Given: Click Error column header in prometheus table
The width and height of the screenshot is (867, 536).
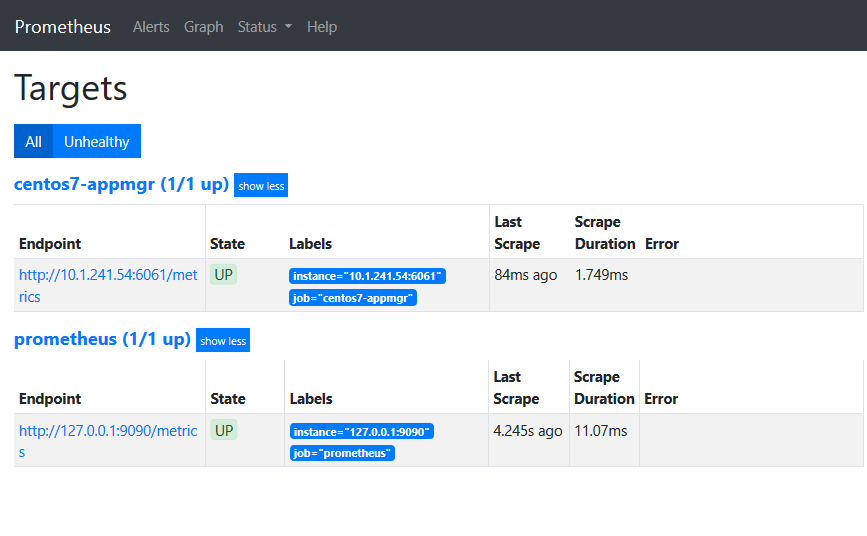Looking at the screenshot, I should pyautogui.click(x=661, y=399).
